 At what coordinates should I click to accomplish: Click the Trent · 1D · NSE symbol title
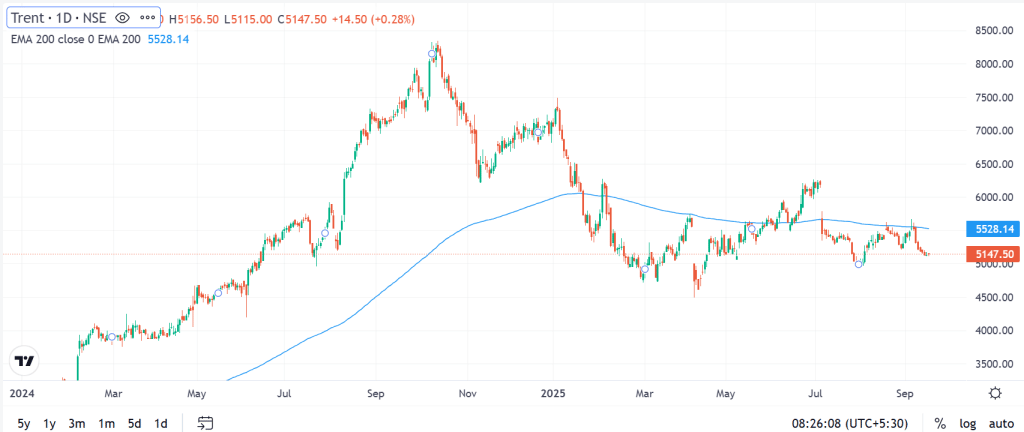[58, 18]
